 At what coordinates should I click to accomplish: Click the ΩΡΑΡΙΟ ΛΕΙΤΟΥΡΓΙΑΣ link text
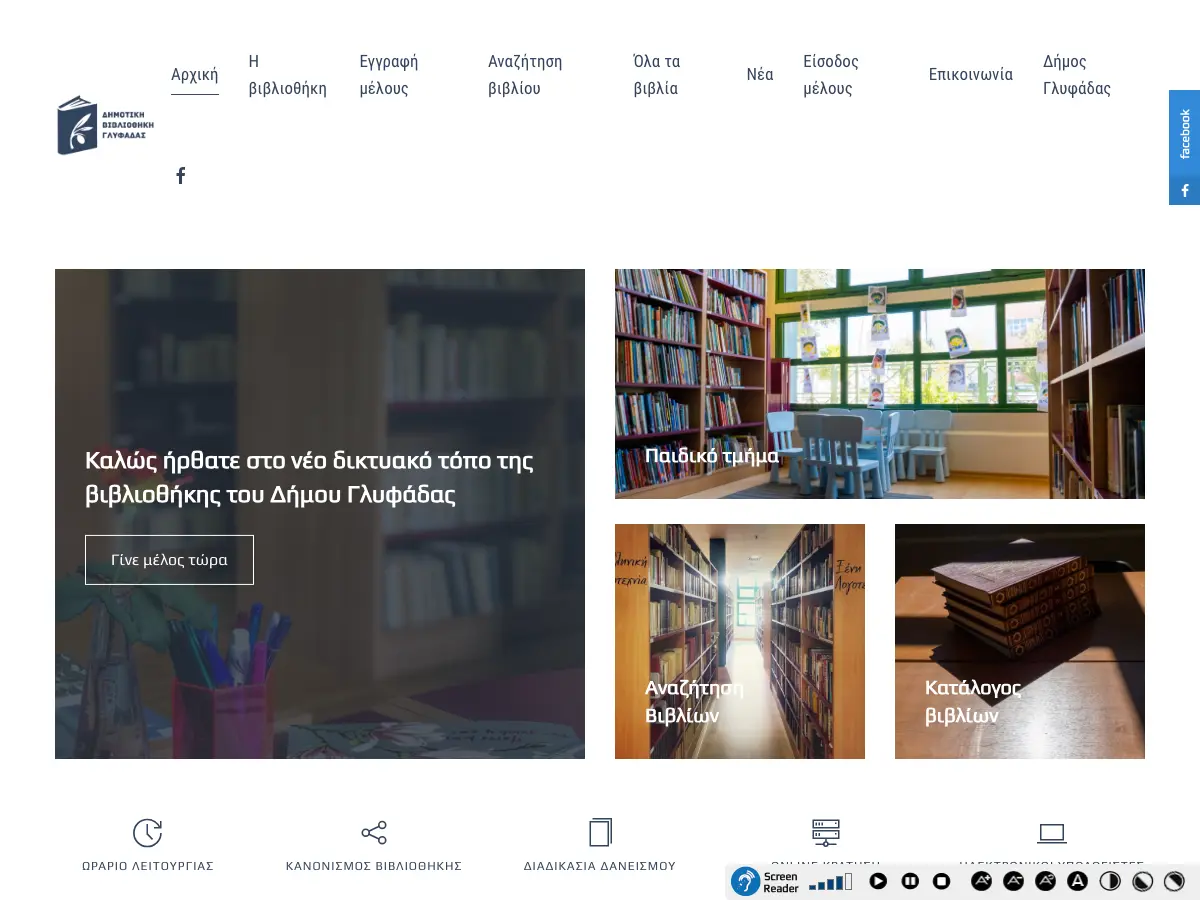click(x=148, y=866)
